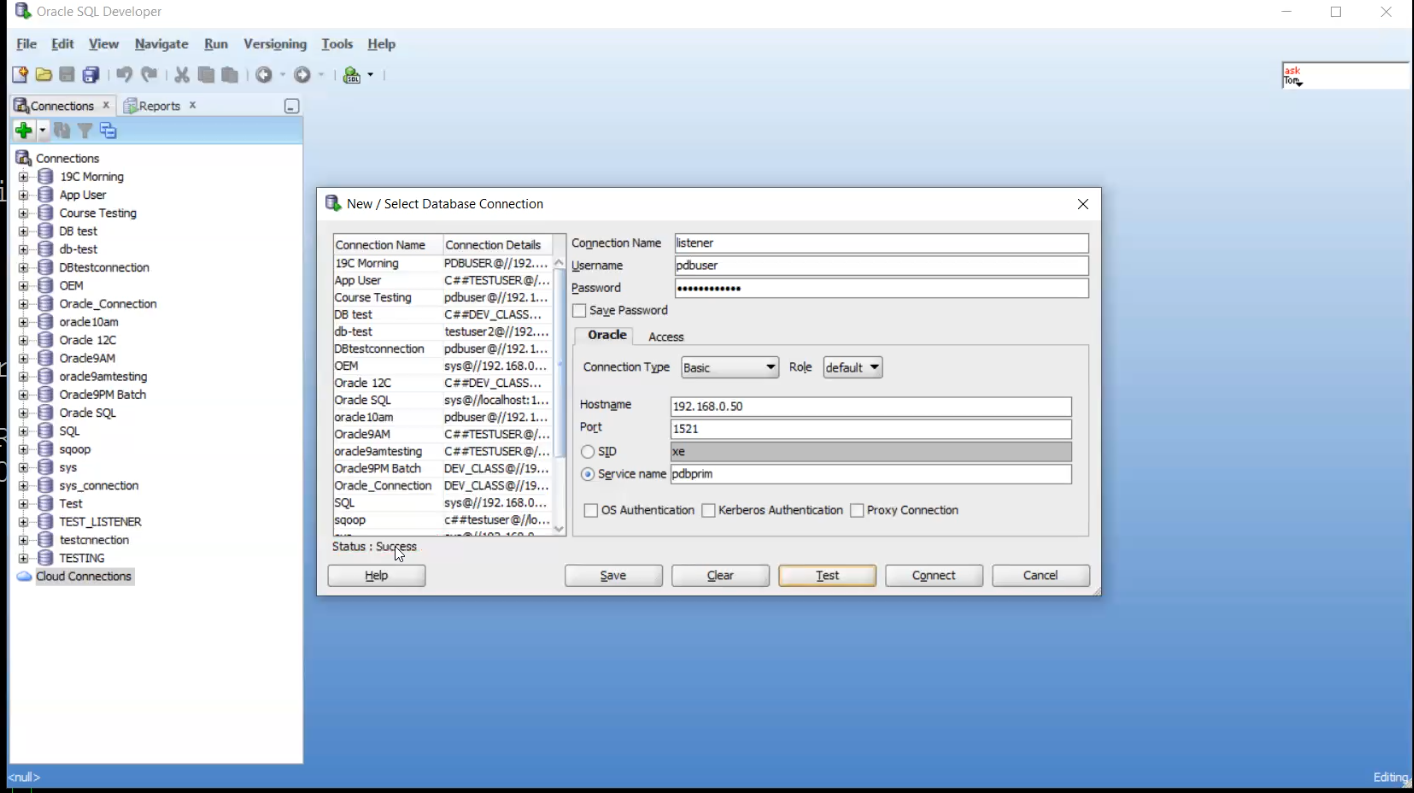Click the Copy toolbar icon
1414x793 pixels.
pos(206,75)
